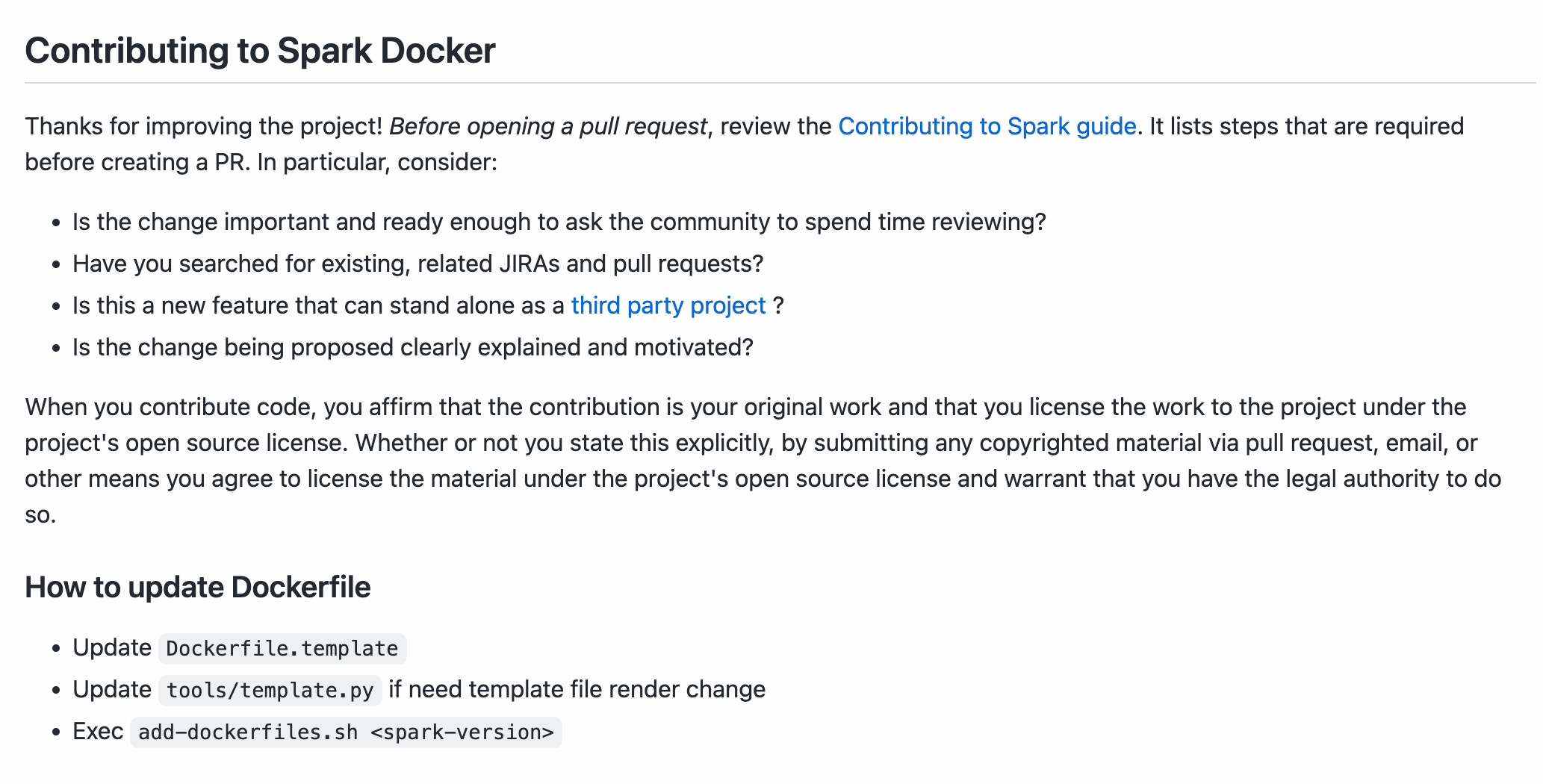Click the 'Thanks for improving the project!' sentence
Viewport: 1543px width, 784px height.
coord(203,126)
